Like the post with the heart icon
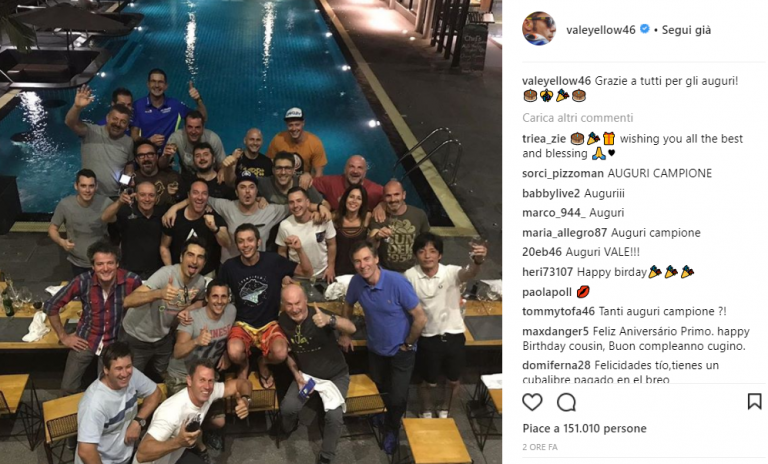 (532, 402)
